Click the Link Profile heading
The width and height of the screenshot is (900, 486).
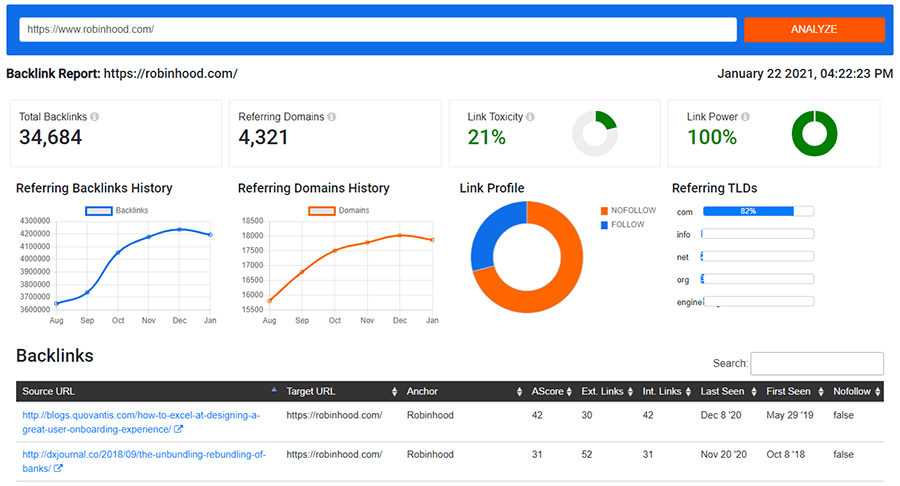(x=492, y=188)
